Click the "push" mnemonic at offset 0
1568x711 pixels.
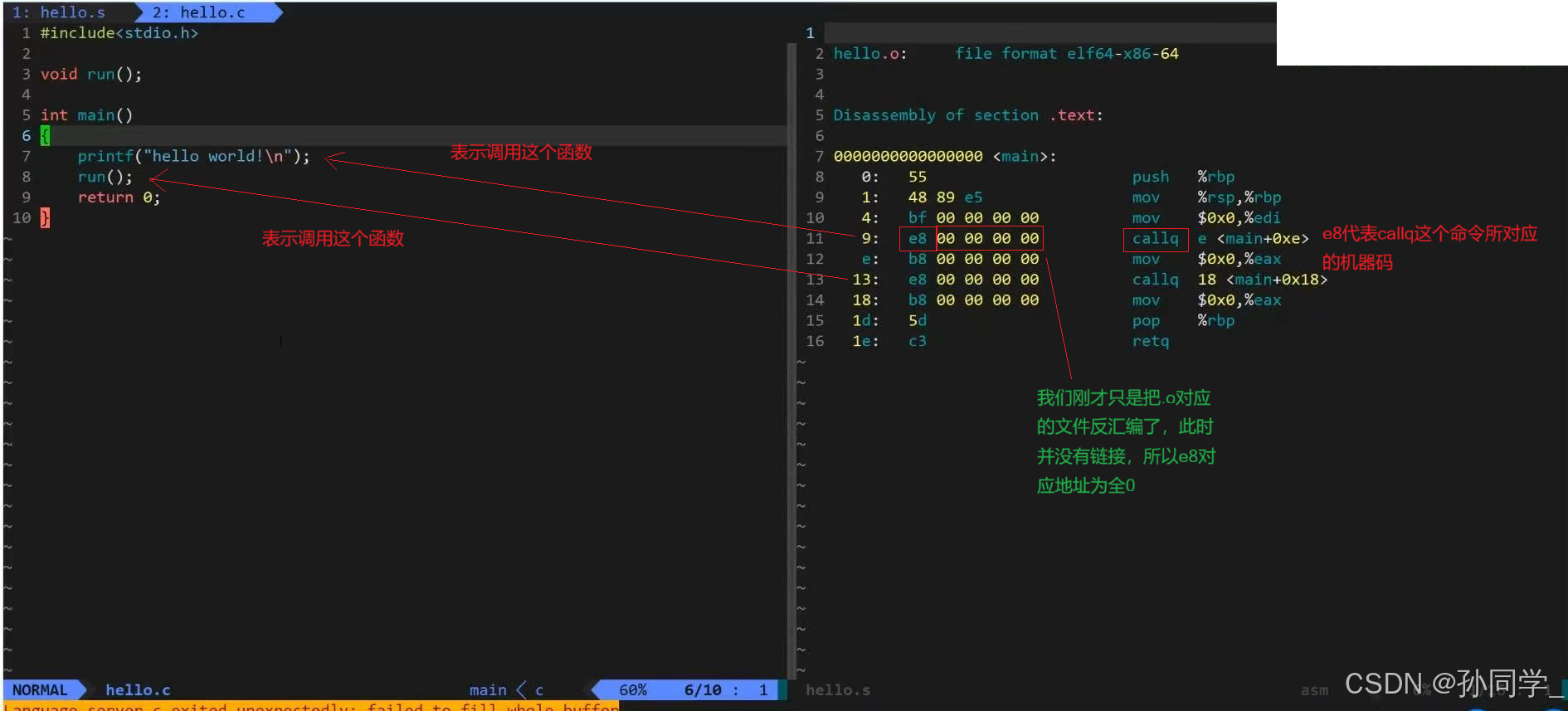pyautogui.click(x=1151, y=177)
